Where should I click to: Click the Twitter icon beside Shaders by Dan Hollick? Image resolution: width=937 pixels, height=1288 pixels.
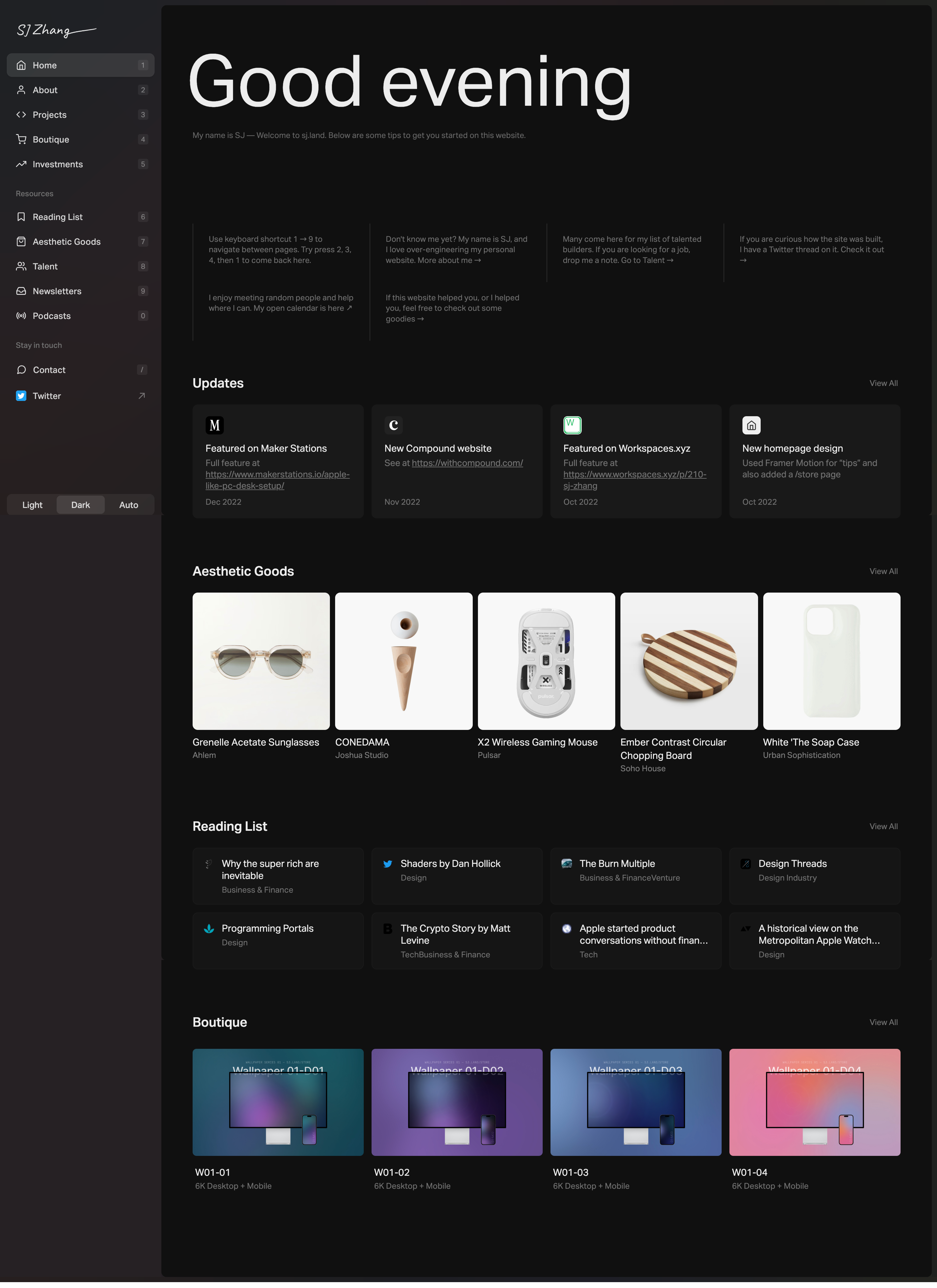coord(388,864)
